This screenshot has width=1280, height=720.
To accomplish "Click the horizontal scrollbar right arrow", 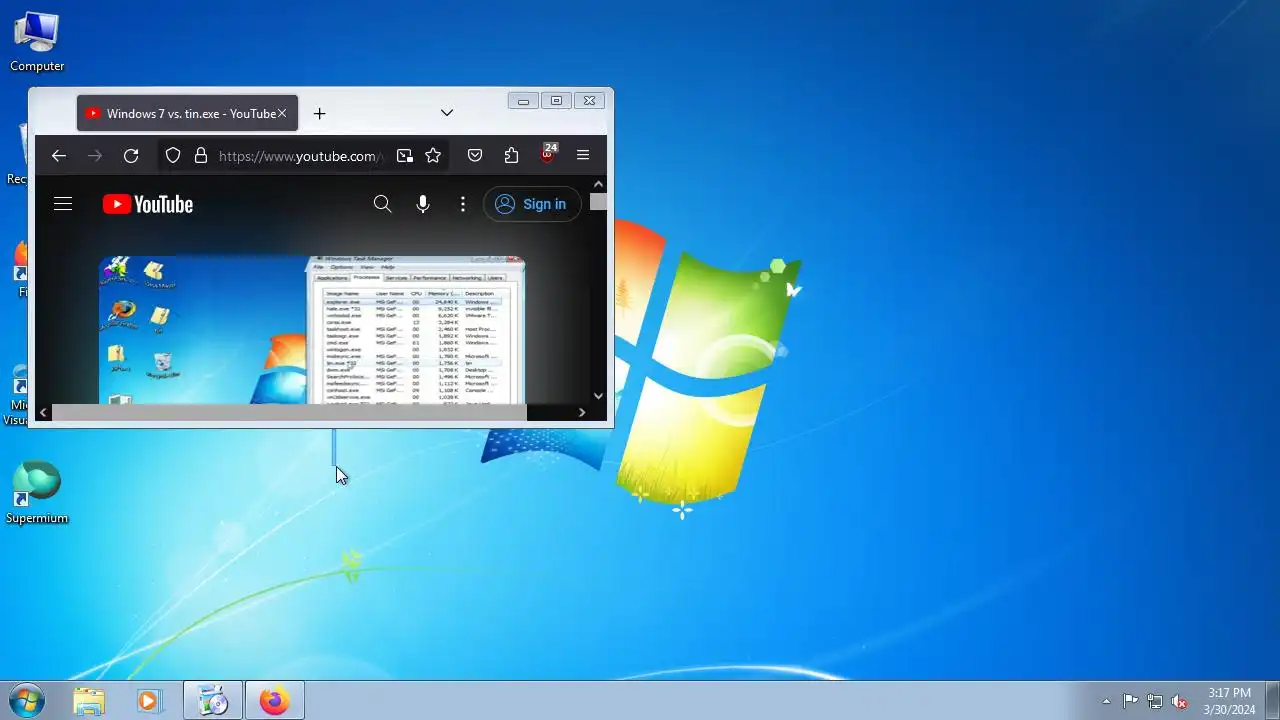I will click(x=582, y=412).
